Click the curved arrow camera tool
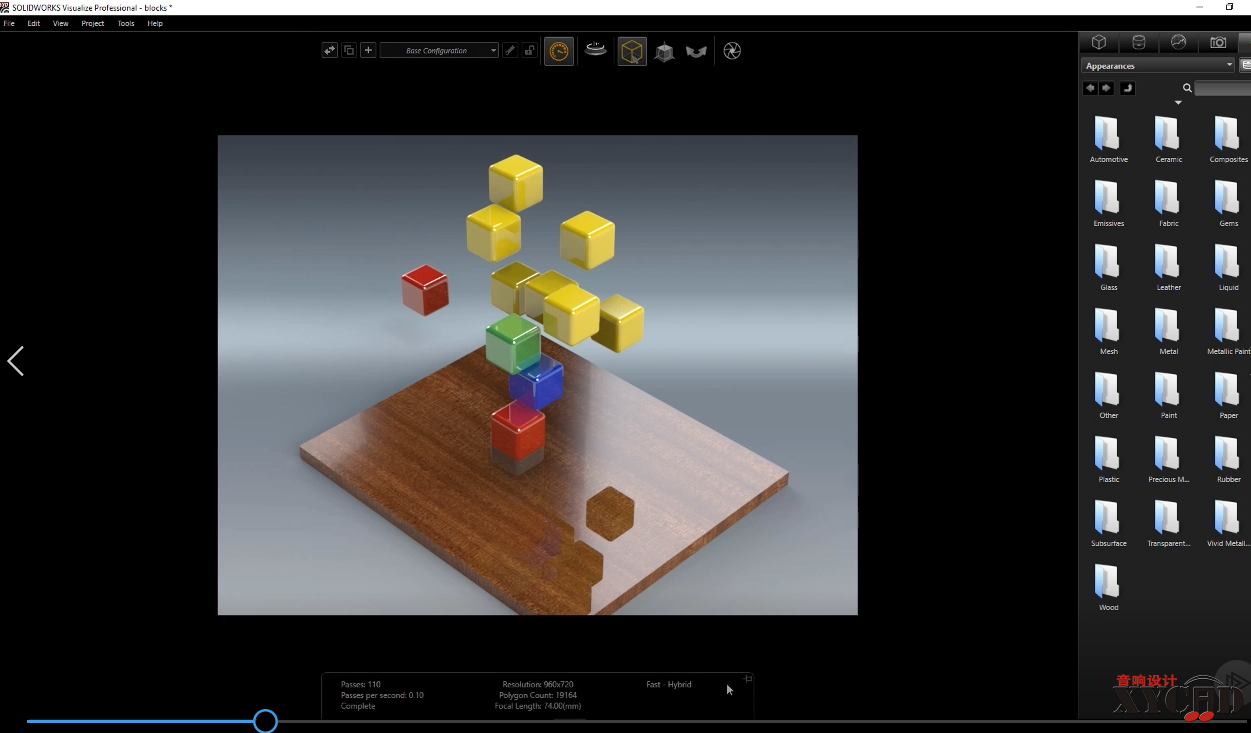This screenshot has height=733, width=1251. pos(696,51)
